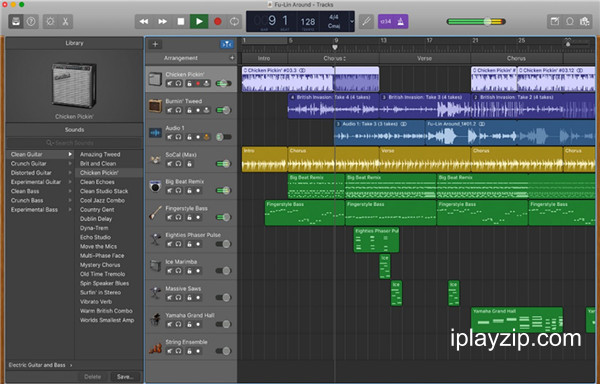Open the tuner with the tuning fork icon
Screen dimensions: 600x384
[x=366, y=21]
